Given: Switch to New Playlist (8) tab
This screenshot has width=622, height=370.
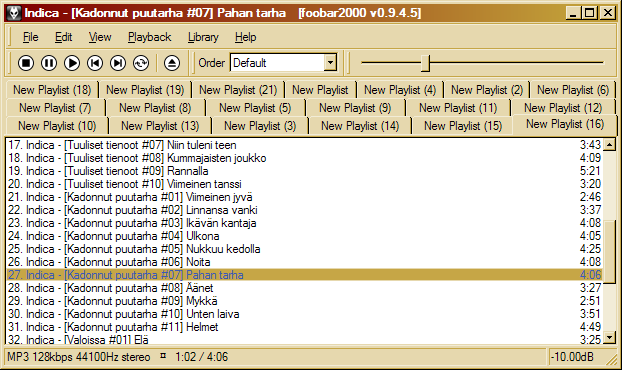Looking at the screenshot, I should 155,108.
